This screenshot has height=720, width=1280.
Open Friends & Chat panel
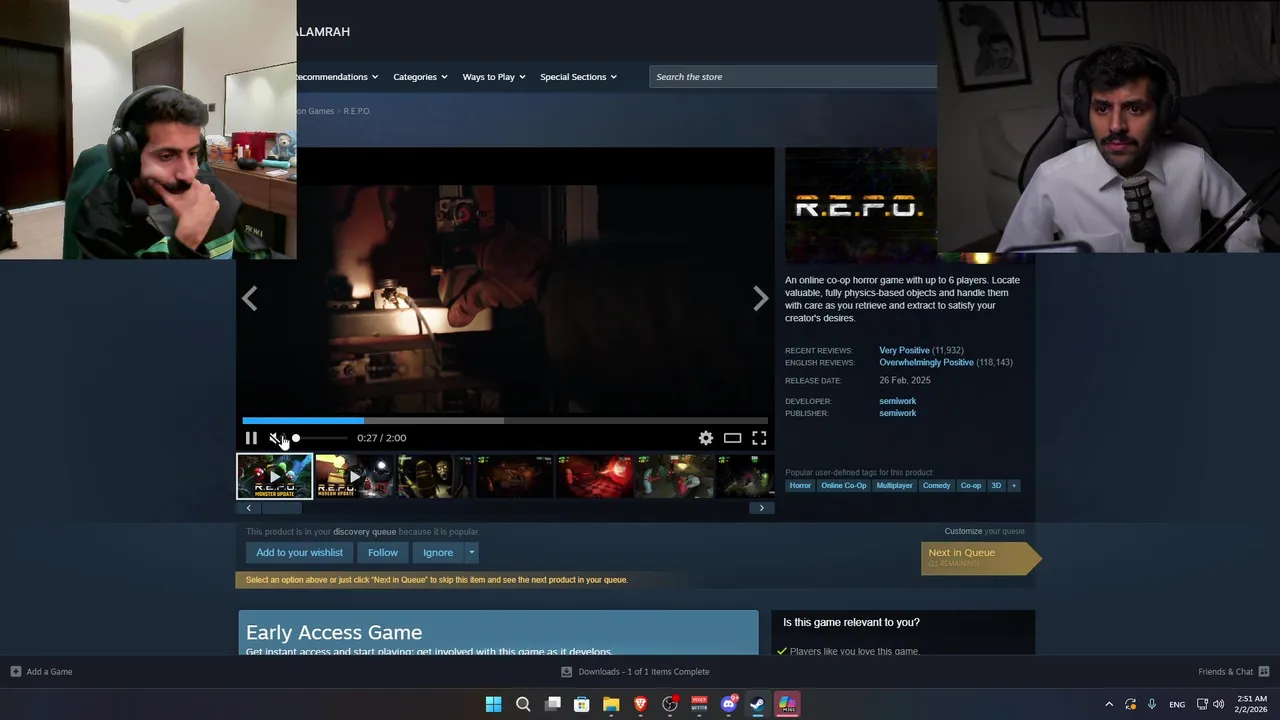tap(1233, 672)
